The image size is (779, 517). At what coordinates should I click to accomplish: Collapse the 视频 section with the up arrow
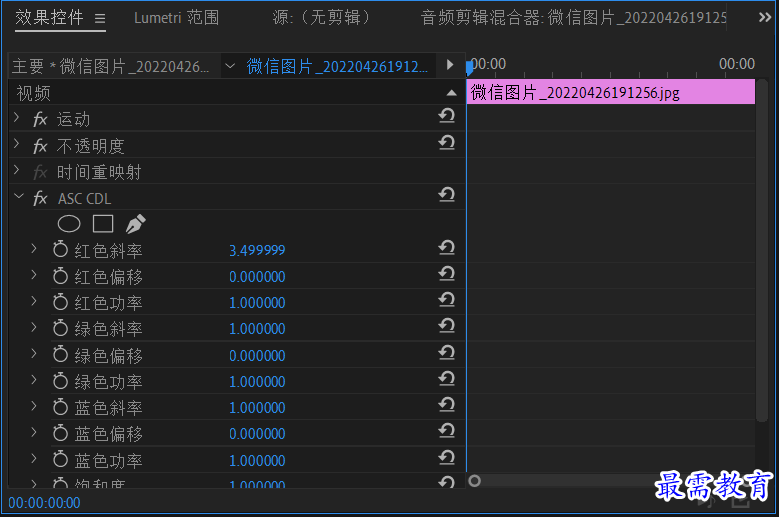pos(451,93)
